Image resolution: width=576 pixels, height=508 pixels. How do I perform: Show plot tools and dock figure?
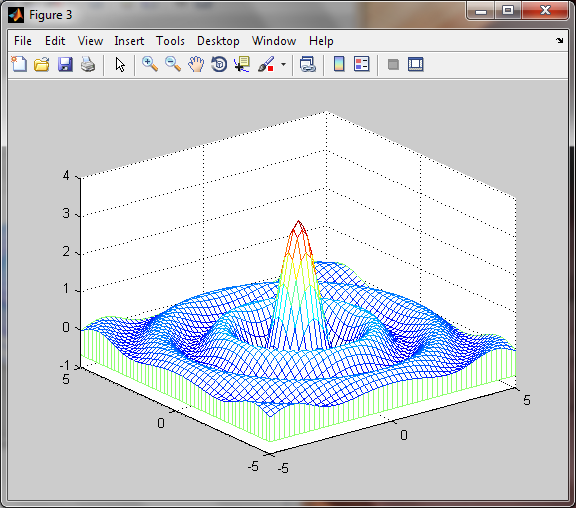tap(416, 64)
